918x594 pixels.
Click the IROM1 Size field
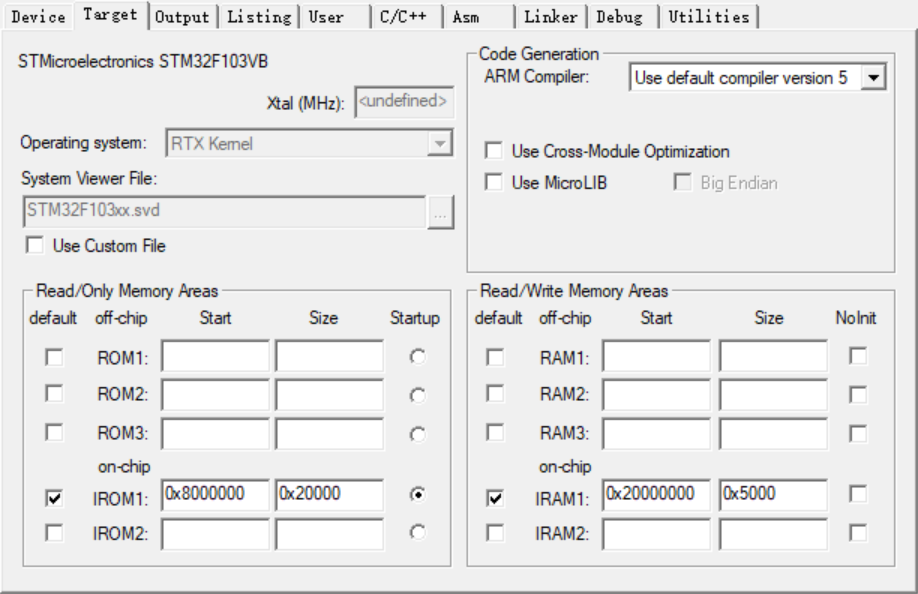point(330,495)
